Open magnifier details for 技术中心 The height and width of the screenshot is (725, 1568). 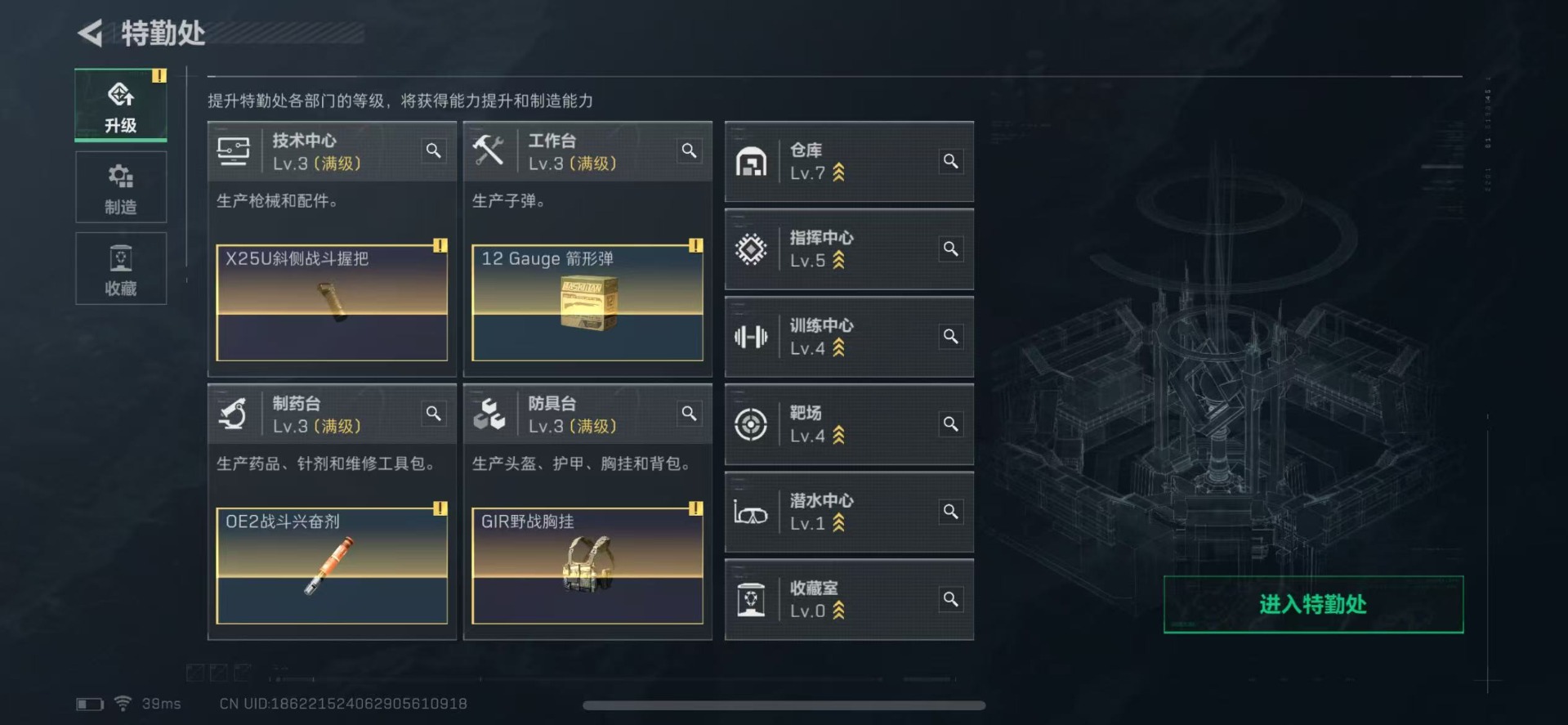[434, 150]
